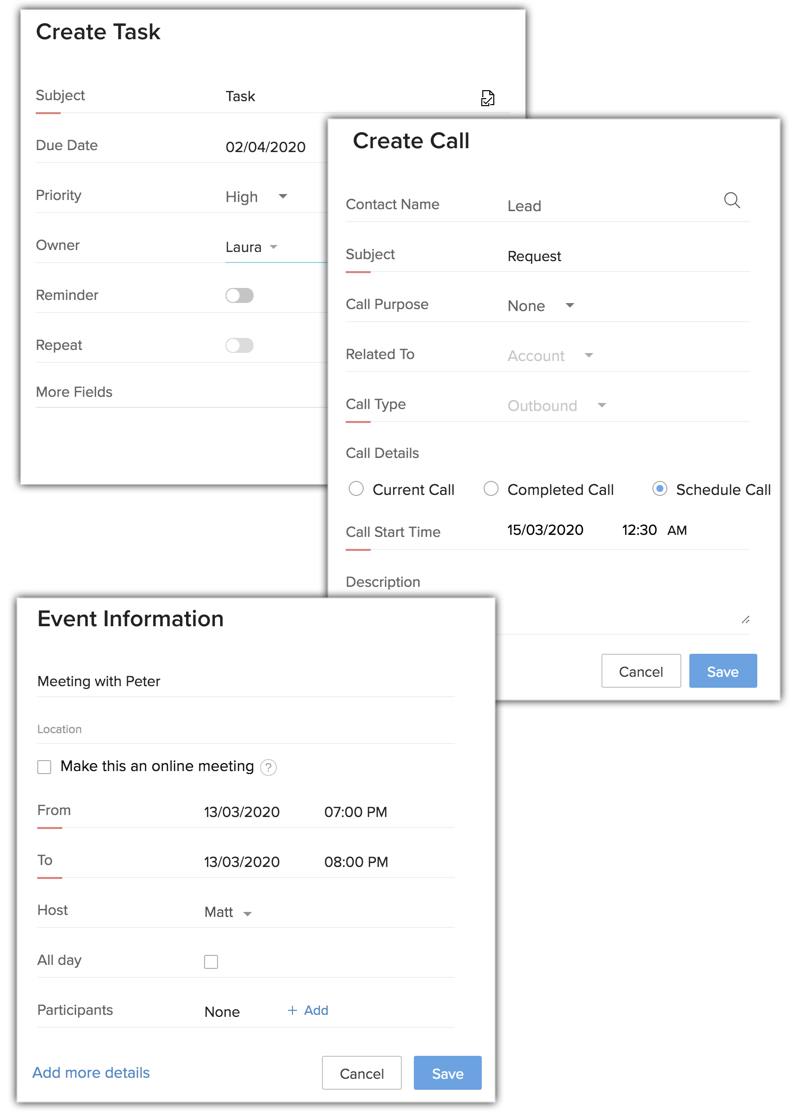Enable the Repeat toggle switch
Screen dimensions: 798x1115
(239, 346)
